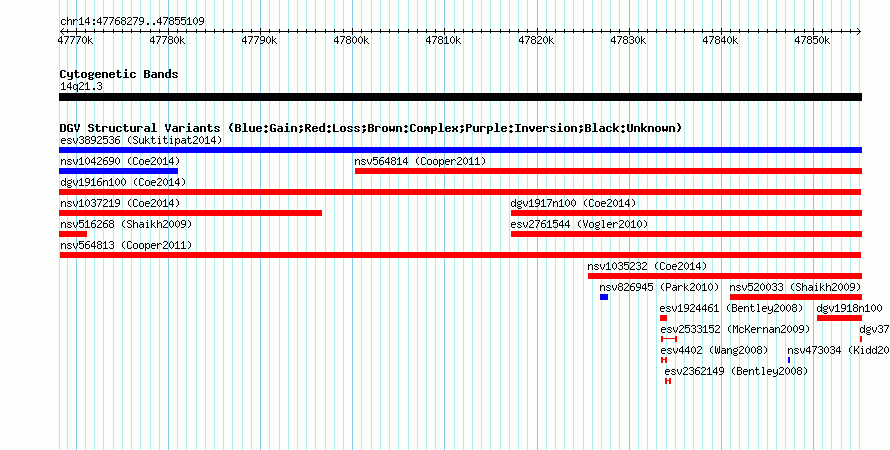The width and height of the screenshot is (890, 450).
Task: Click the partially visible dgv37 label
Action: [875, 329]
